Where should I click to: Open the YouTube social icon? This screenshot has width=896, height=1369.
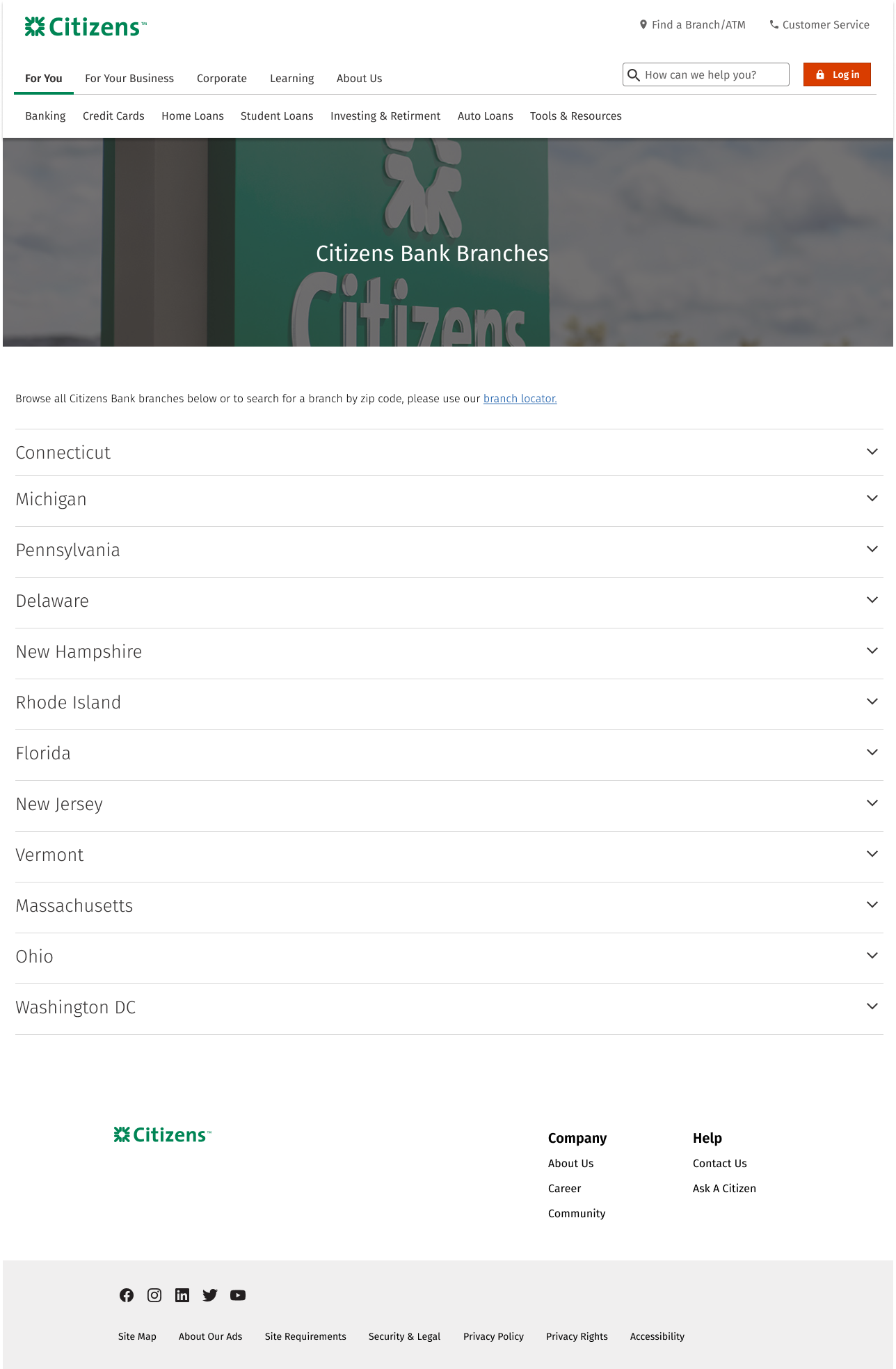[x=238, y=1295]
